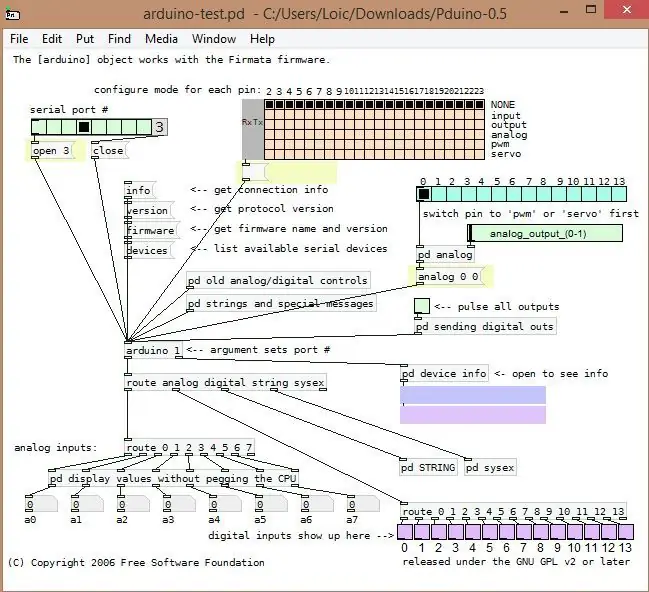
Task: Open the Put menu
Action: [85, 39]
